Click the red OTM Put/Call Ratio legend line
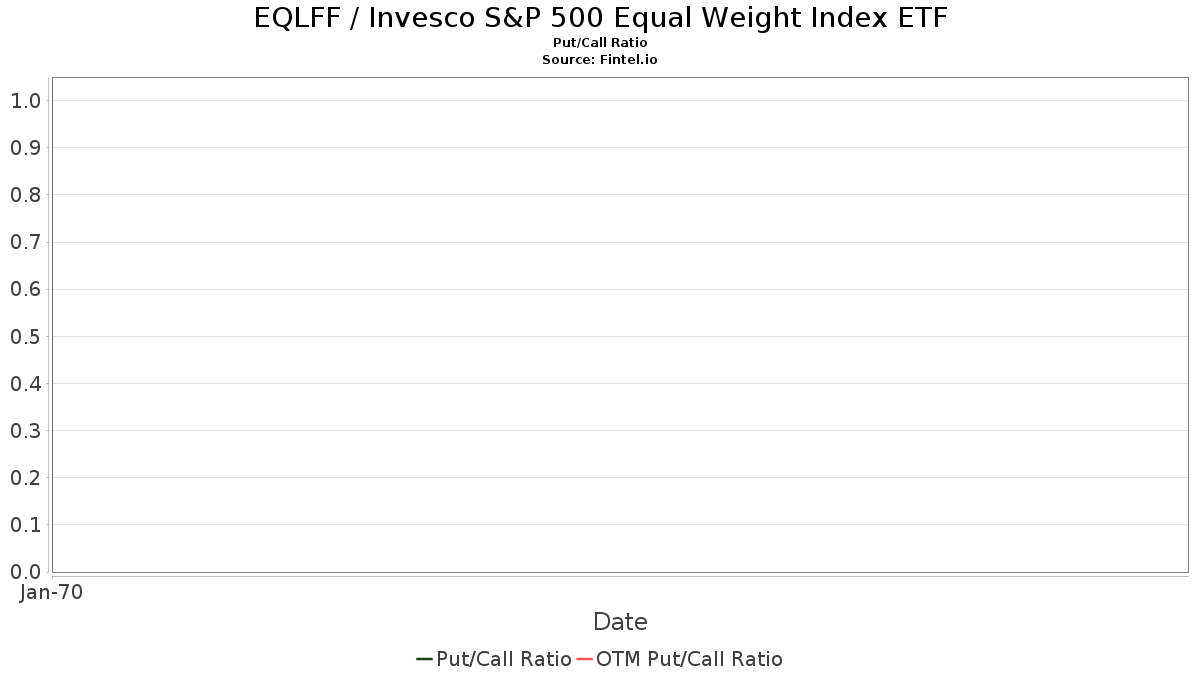1200x675 pixels. [585, 659]
